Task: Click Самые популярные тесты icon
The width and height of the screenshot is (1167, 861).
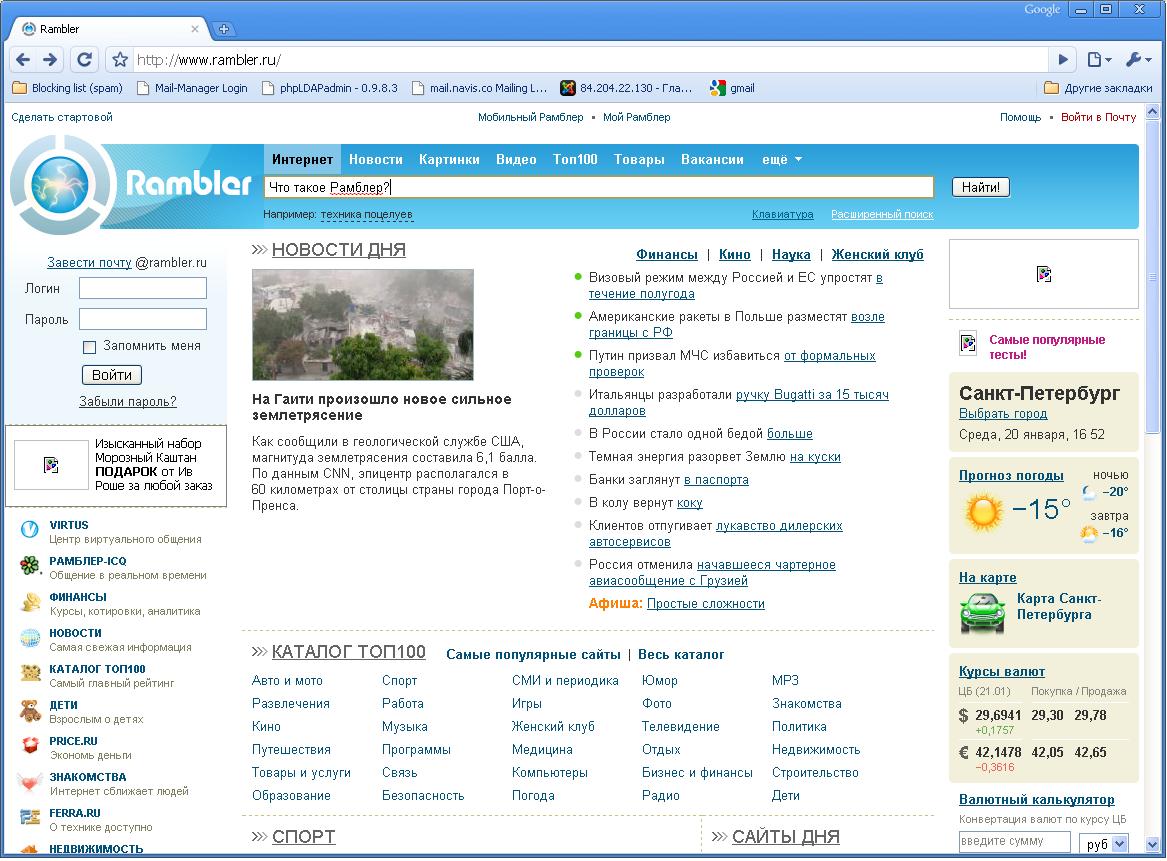Action: pyautogui.click(x=968, y=343)
